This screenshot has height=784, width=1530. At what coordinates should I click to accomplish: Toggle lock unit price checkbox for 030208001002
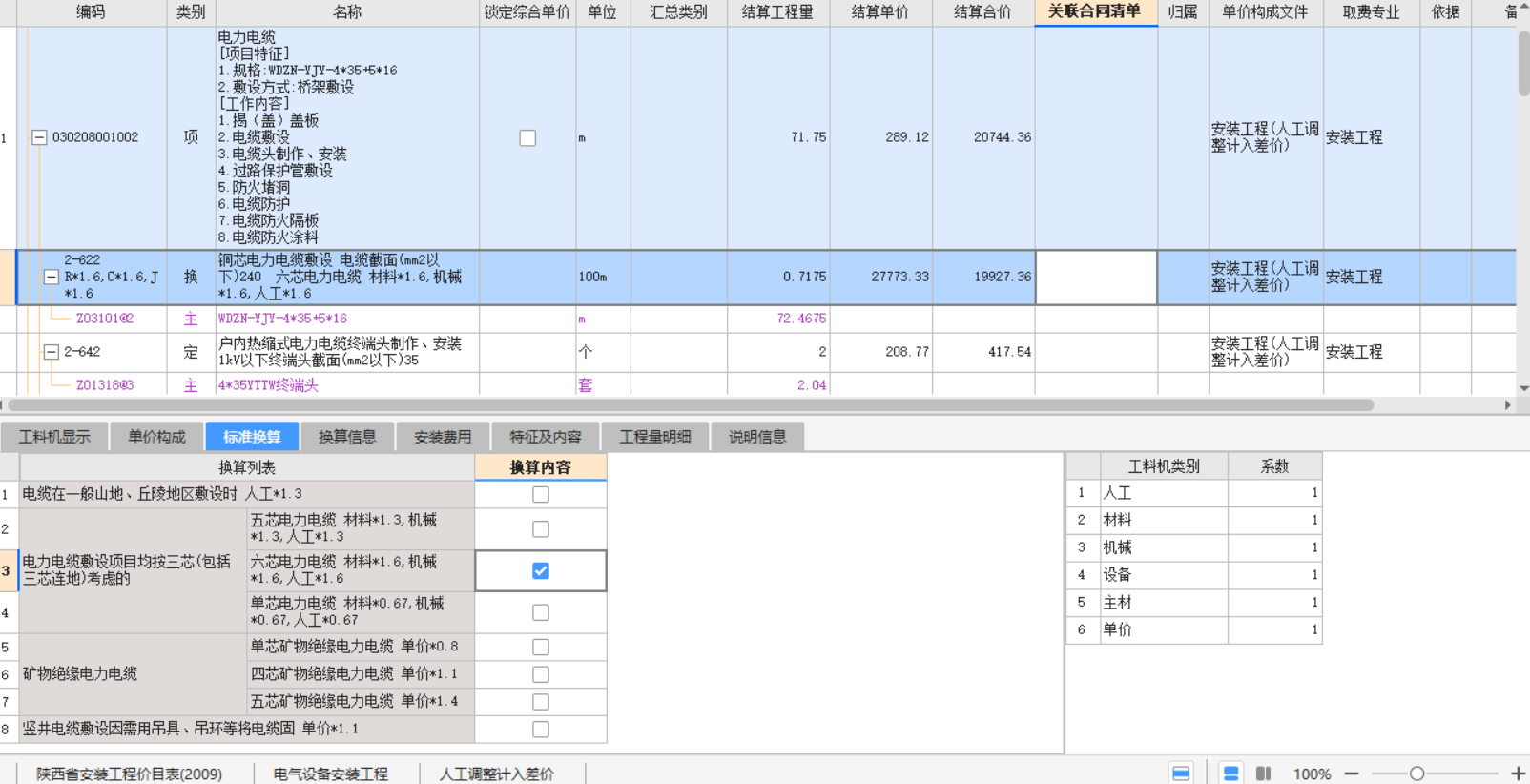click(527, 137)
